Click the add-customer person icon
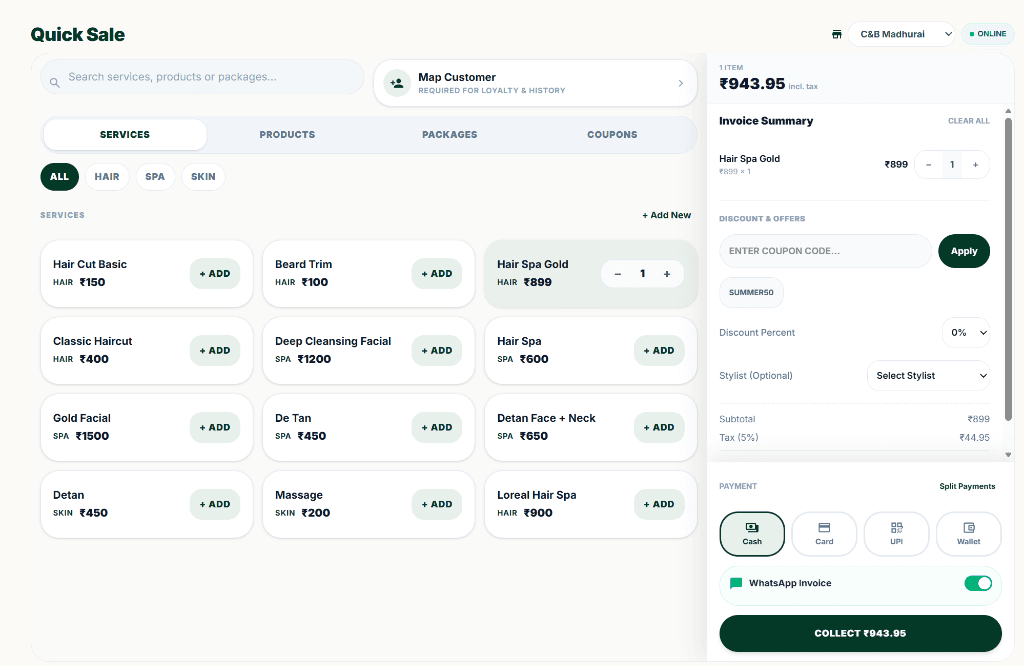The height and width of the screenshot is (666, 1024). point(396,83)
